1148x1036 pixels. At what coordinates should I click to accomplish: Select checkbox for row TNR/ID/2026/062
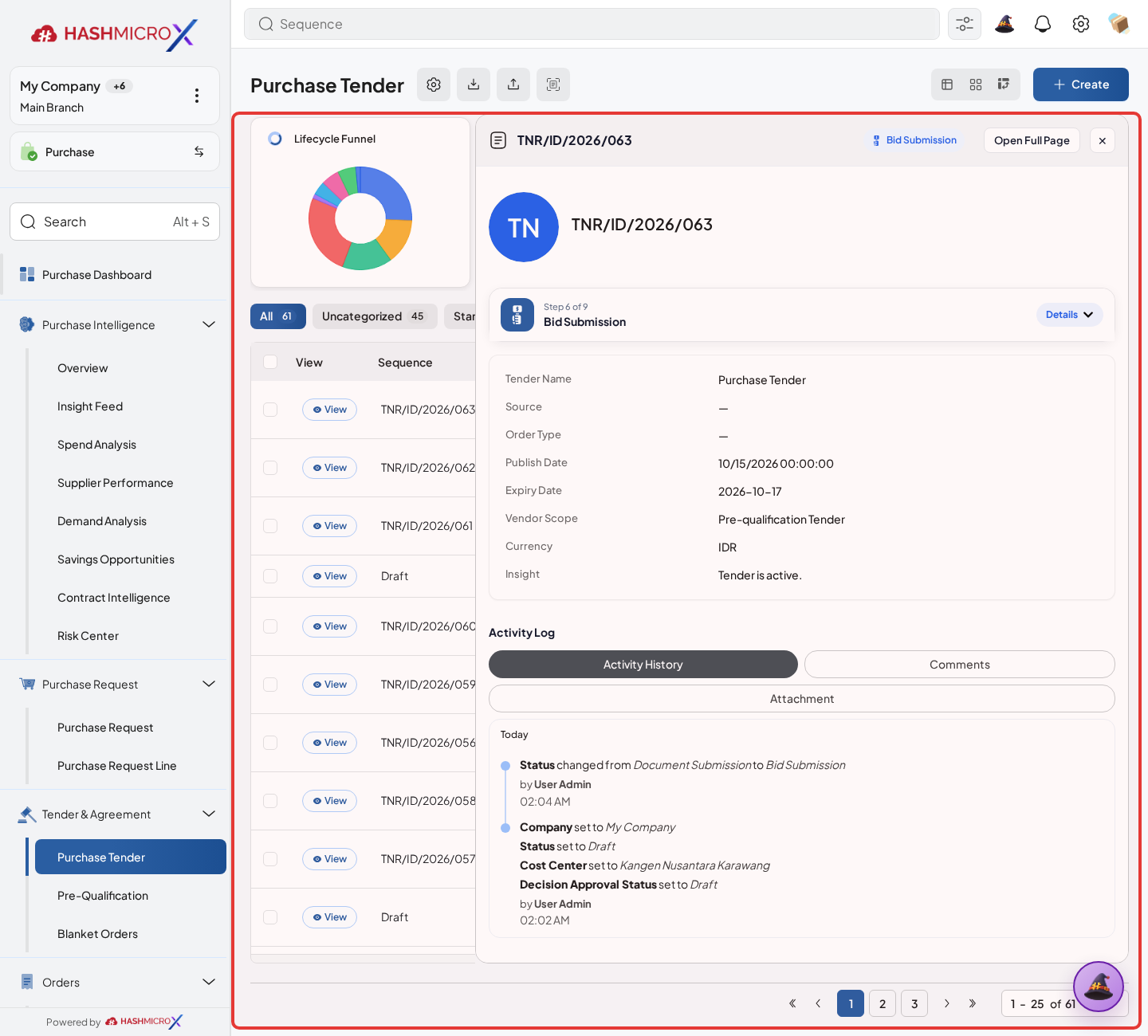click(x=270, y=468)
